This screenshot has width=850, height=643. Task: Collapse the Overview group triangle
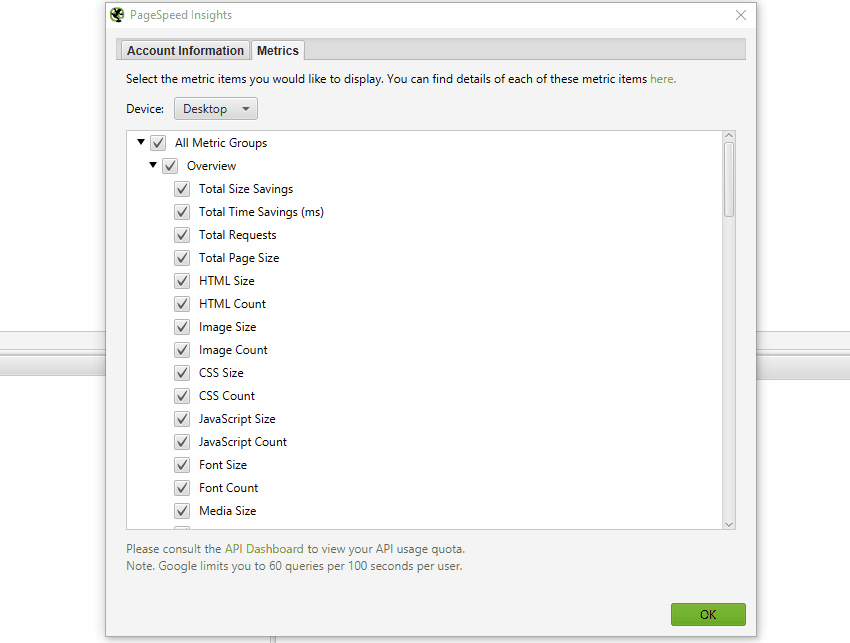153,165
